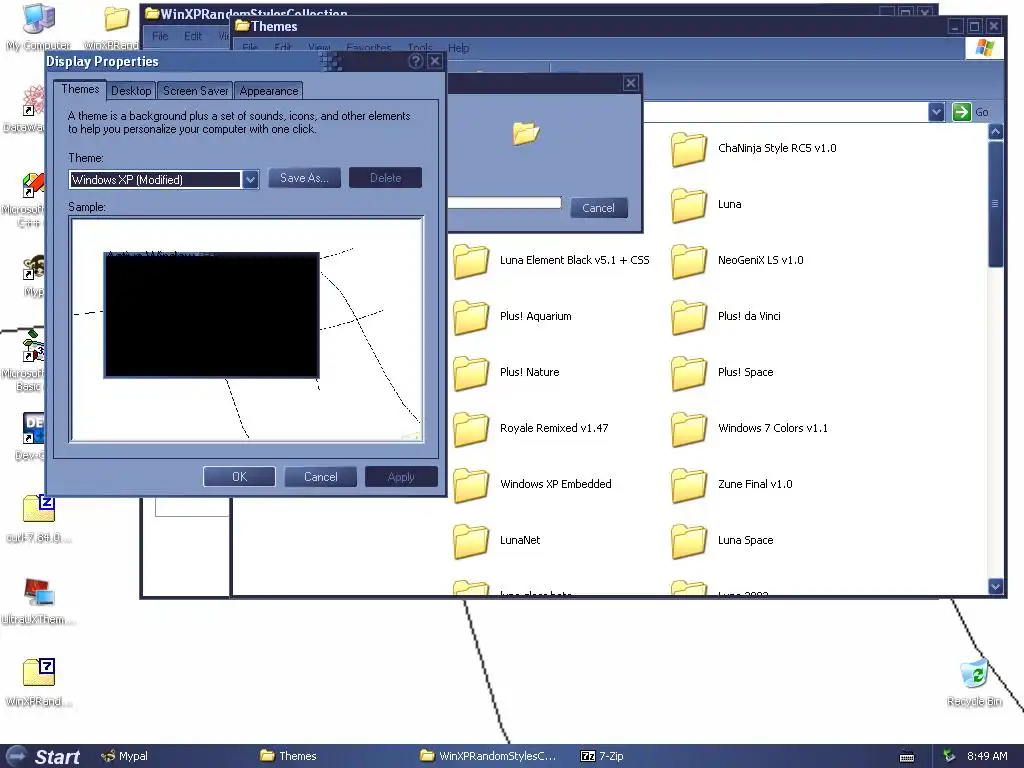
Task: Click the keyboard icon in the tray
Action: point(906,757)
